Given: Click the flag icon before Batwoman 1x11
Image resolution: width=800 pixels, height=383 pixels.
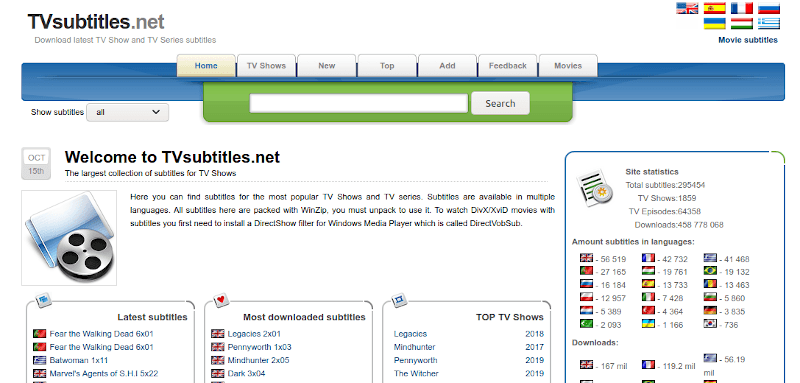Looking at the screenshot, I should 39,360.
